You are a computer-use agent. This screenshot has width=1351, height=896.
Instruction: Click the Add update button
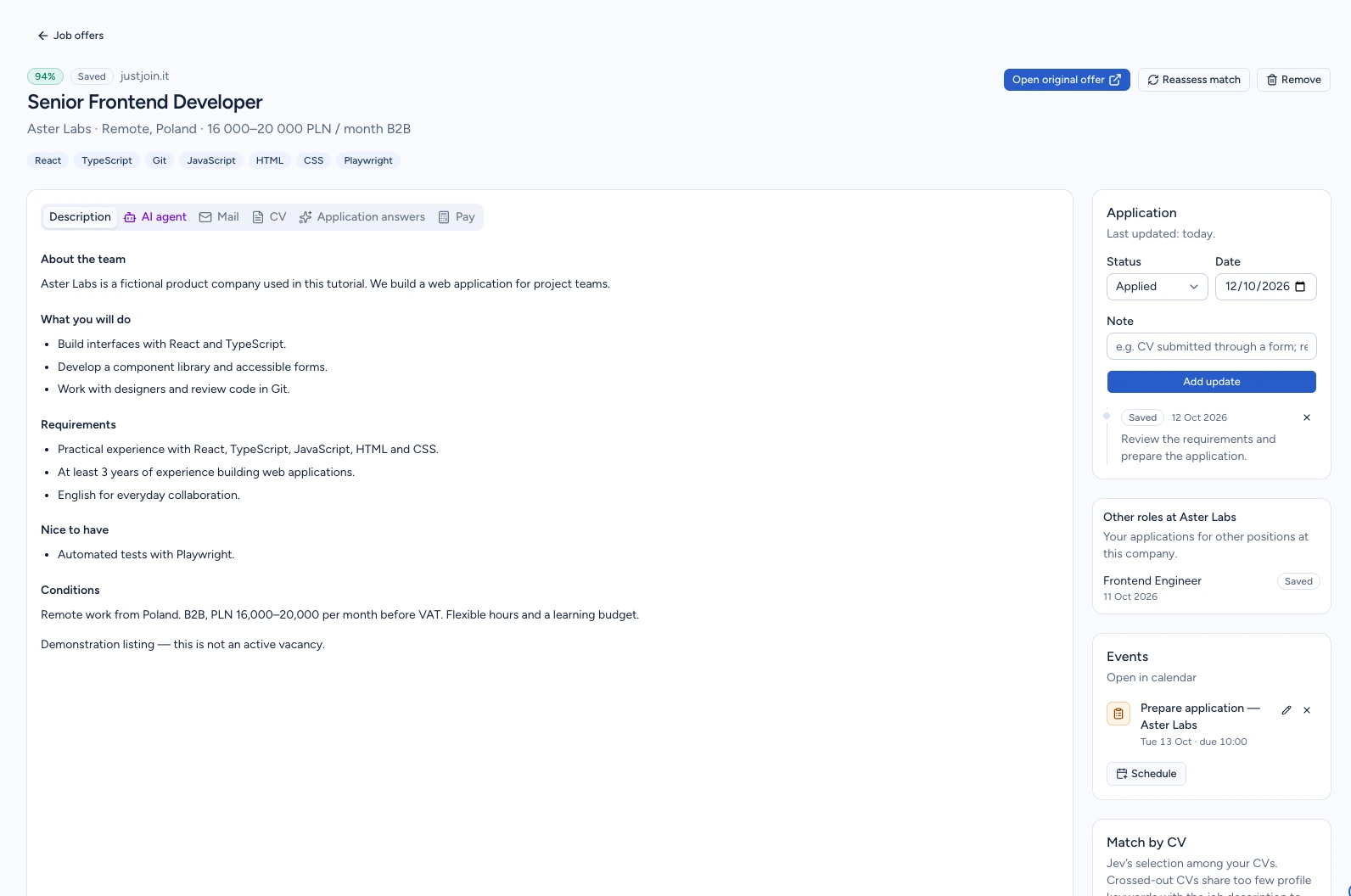(x=1212, y=382)
